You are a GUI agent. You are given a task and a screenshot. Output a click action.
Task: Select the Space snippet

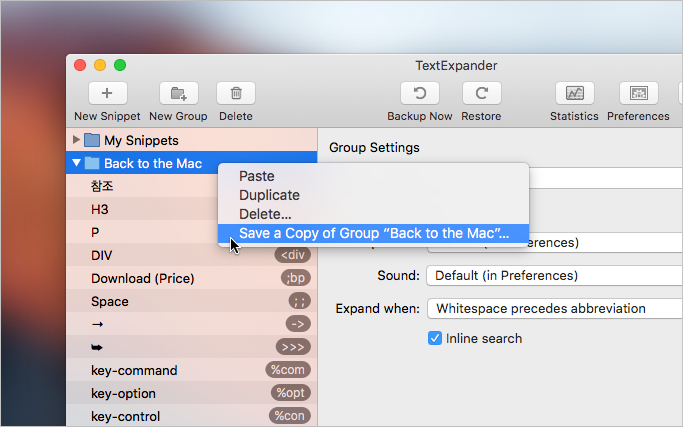point(192,301)
